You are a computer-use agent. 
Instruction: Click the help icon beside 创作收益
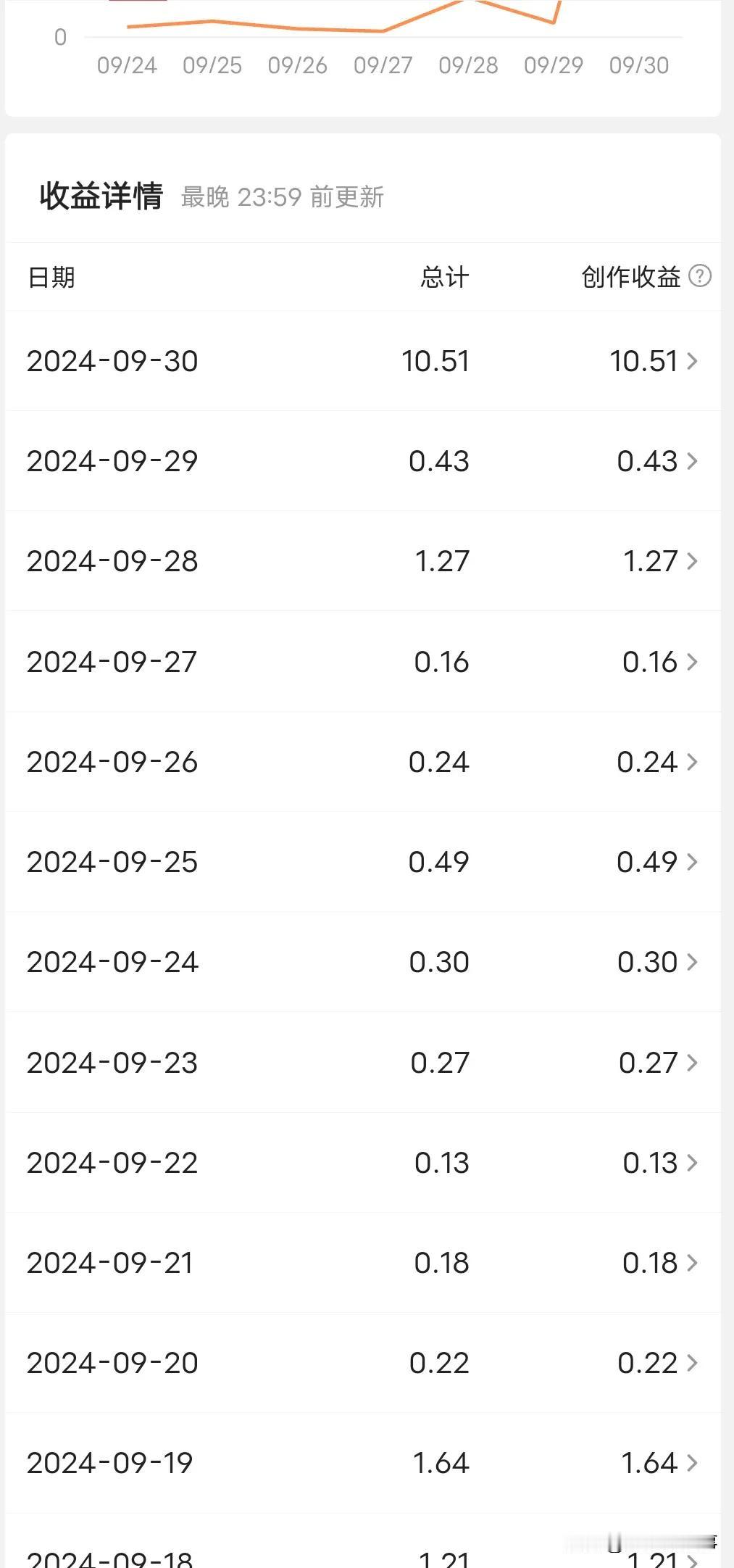click(x=700, y=276)
